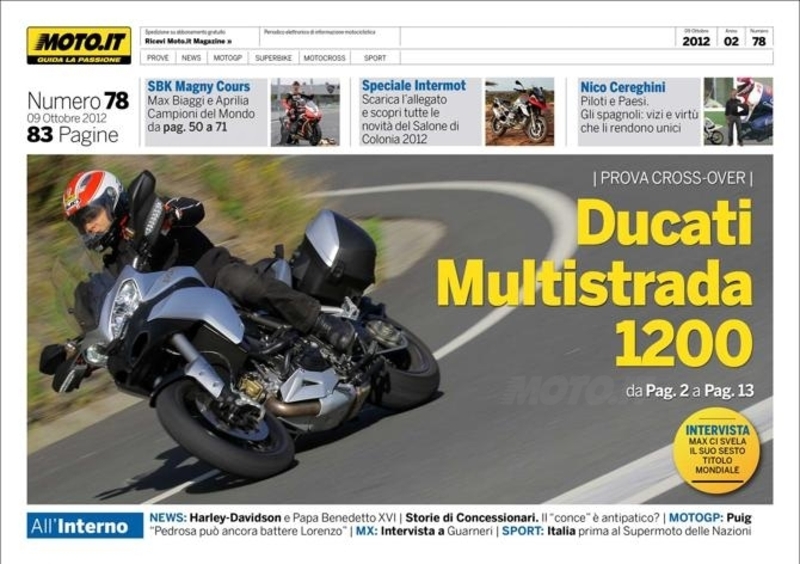Click the 'Numero 78' issue text
800x564 pixels.
[78, 101]
